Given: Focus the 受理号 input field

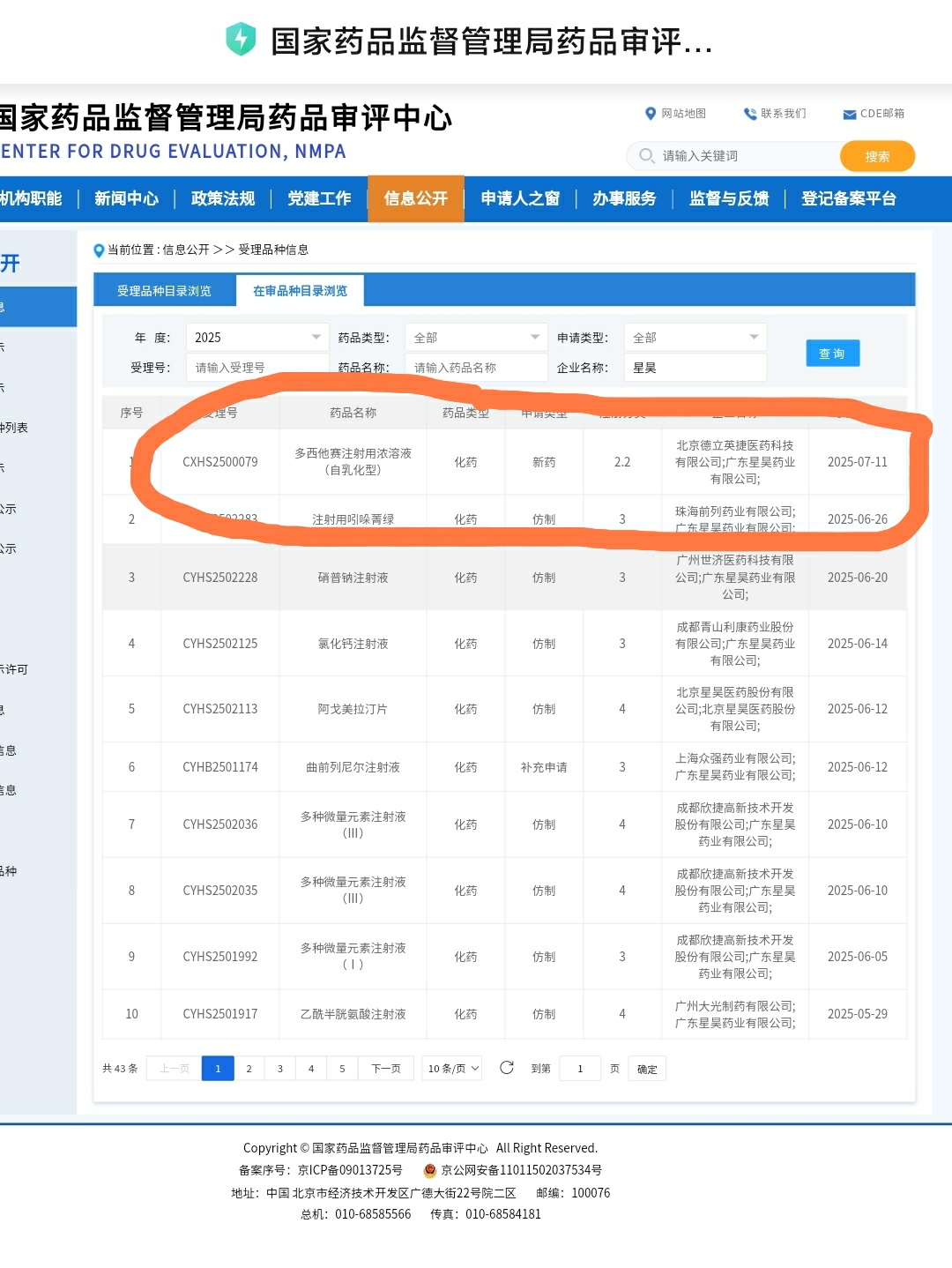Looking at the screenshot, I should (257, 368).
